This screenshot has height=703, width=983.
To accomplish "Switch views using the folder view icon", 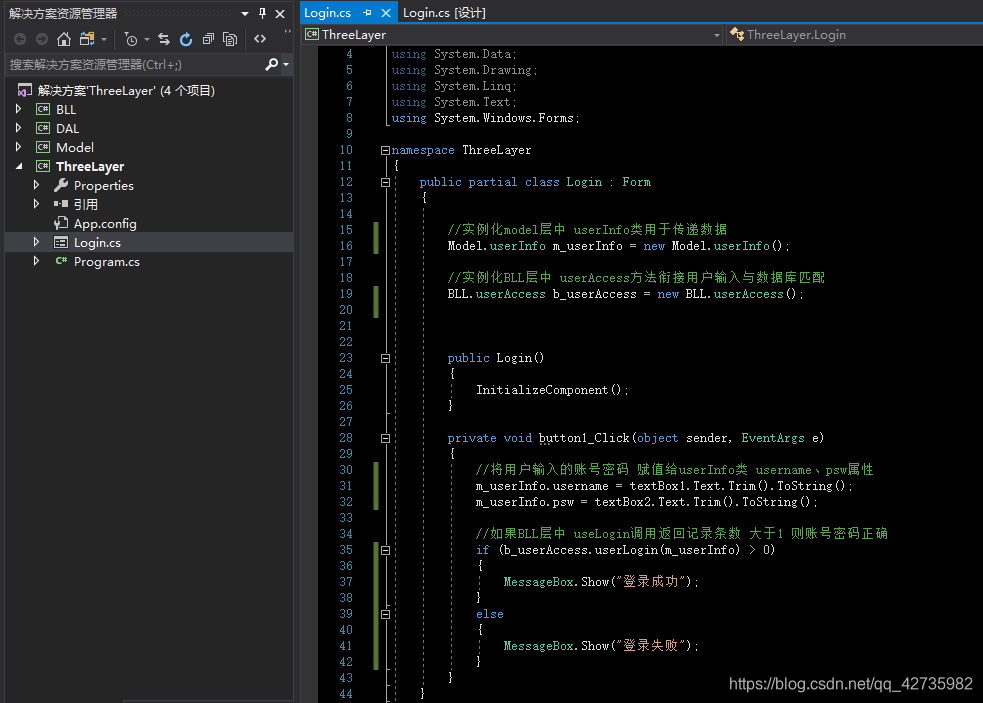I will (x=87, y=40).
